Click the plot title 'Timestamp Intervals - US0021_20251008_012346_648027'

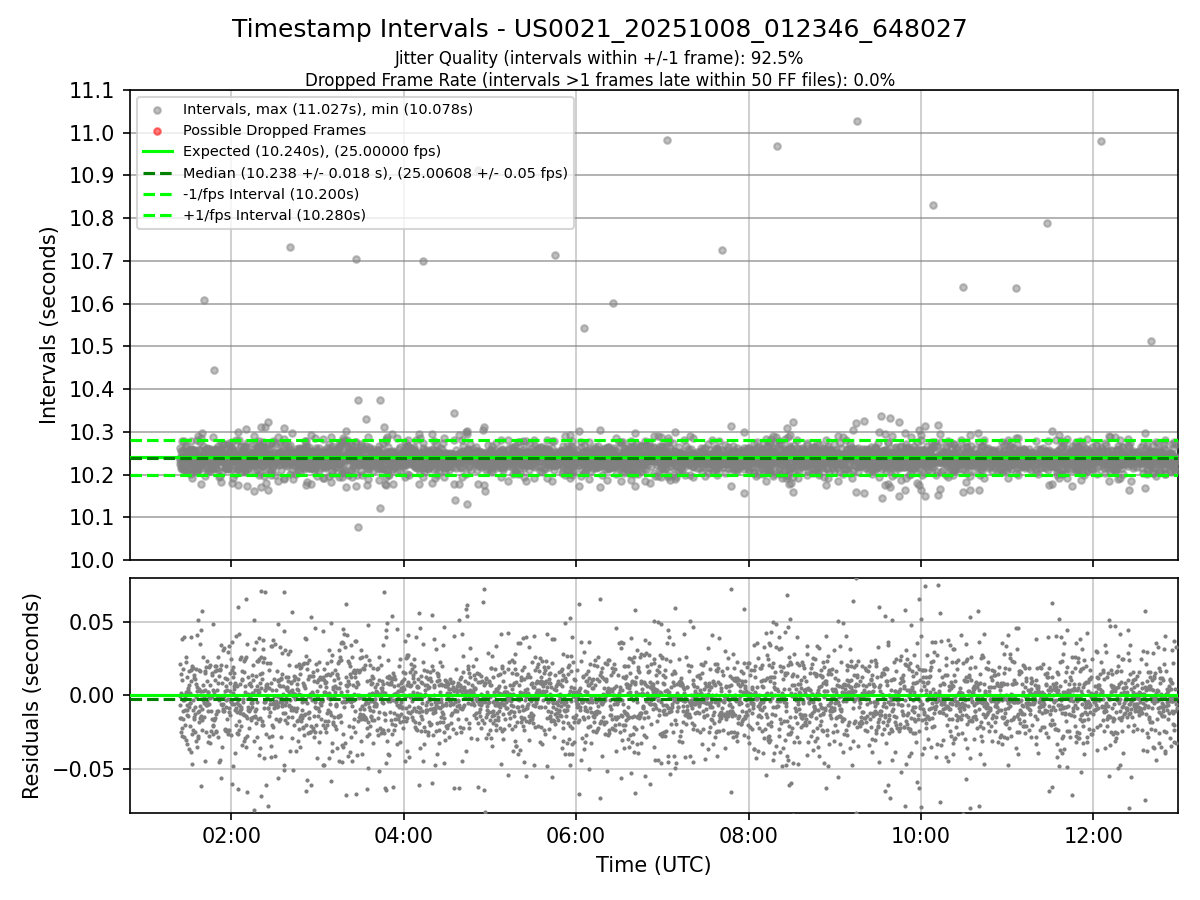tap(599, 29)
